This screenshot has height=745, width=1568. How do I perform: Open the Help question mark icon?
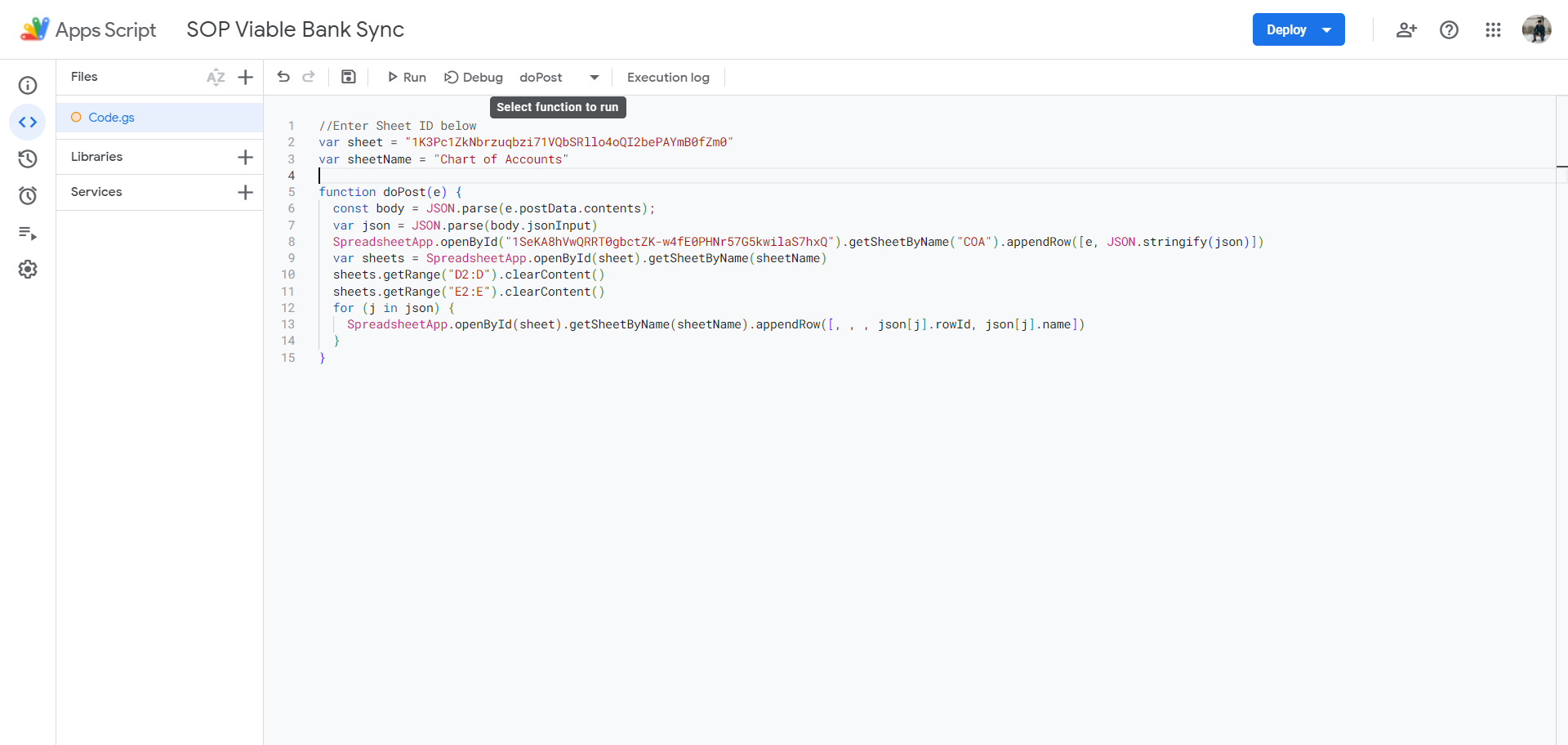(x=1449, y=30)
